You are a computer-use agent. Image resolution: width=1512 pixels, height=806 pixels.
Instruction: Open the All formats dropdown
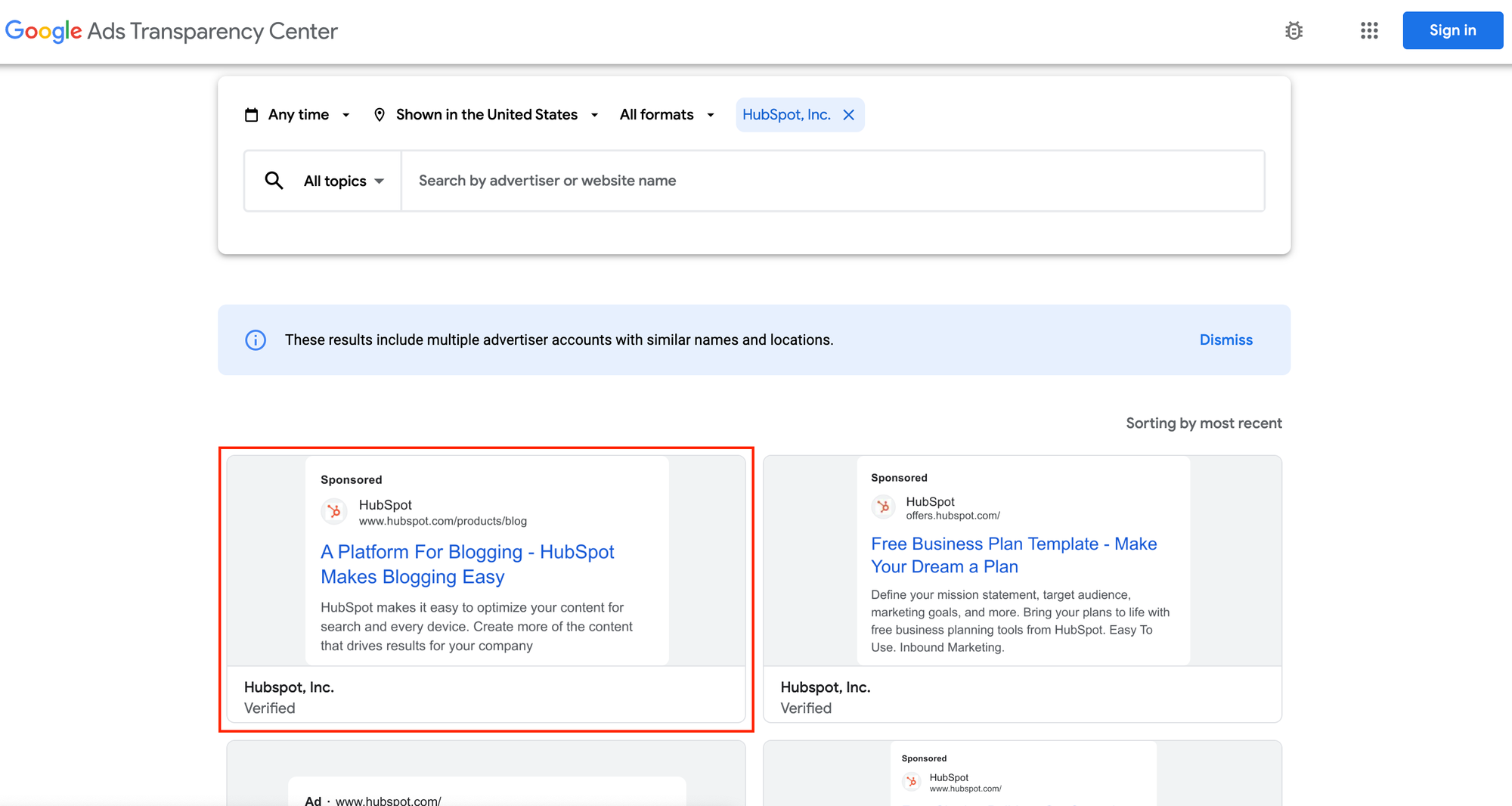(667, 115)
